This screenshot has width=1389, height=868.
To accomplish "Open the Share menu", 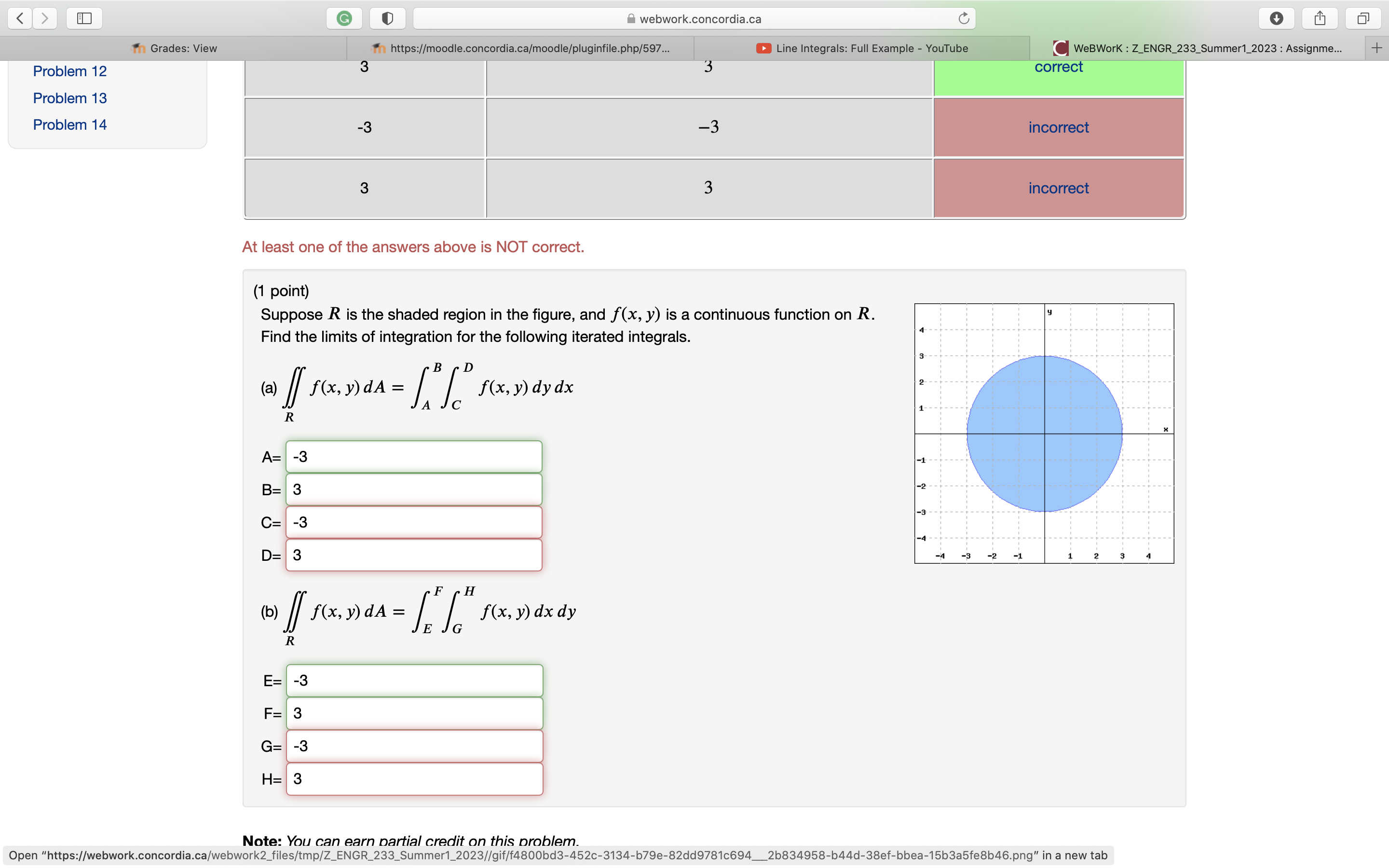I will (1320, 18).
